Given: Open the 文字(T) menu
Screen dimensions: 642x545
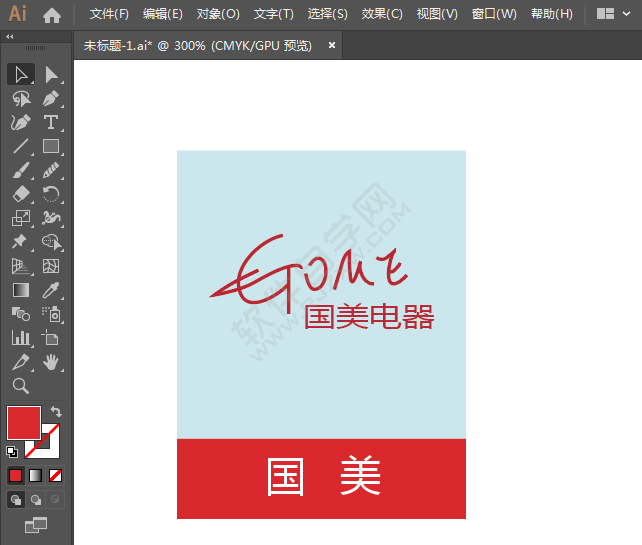Looking at the screenshot, I should [x=274, y=14].
